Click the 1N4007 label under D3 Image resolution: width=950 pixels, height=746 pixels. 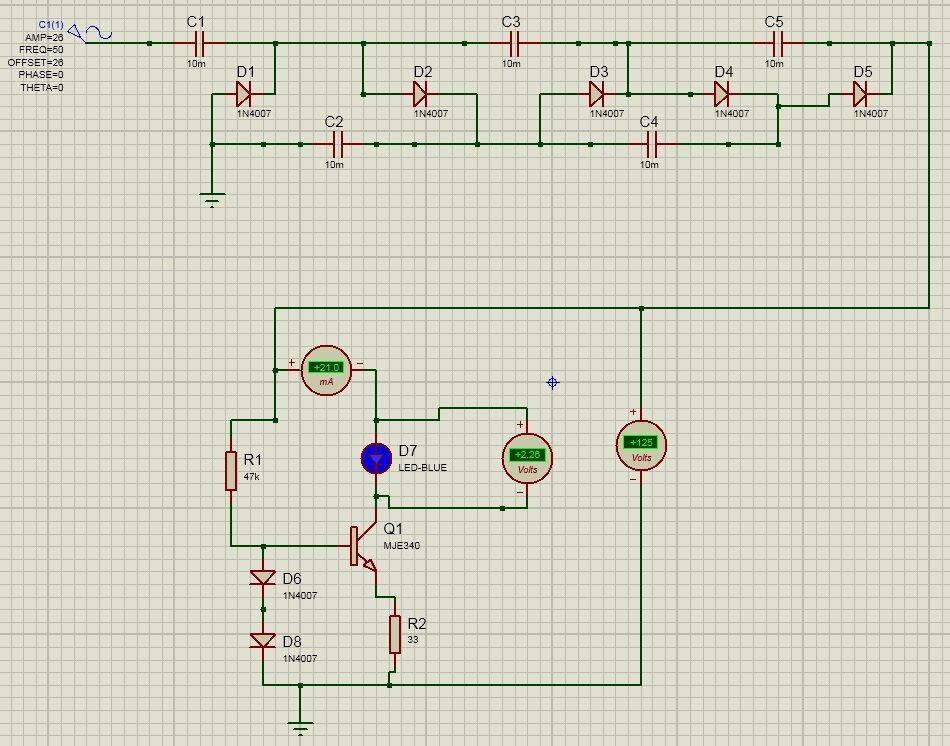click(x=606, y=113)
